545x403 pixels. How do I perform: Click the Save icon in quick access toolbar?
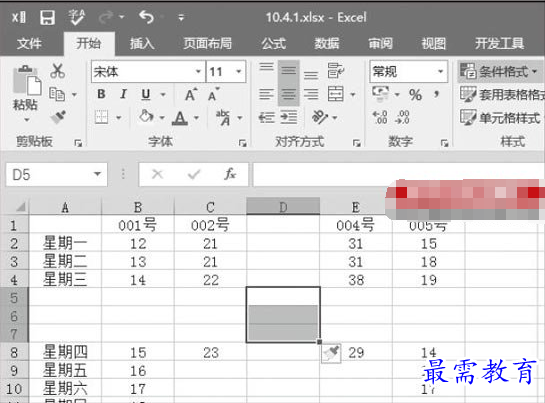click(47, 17)
